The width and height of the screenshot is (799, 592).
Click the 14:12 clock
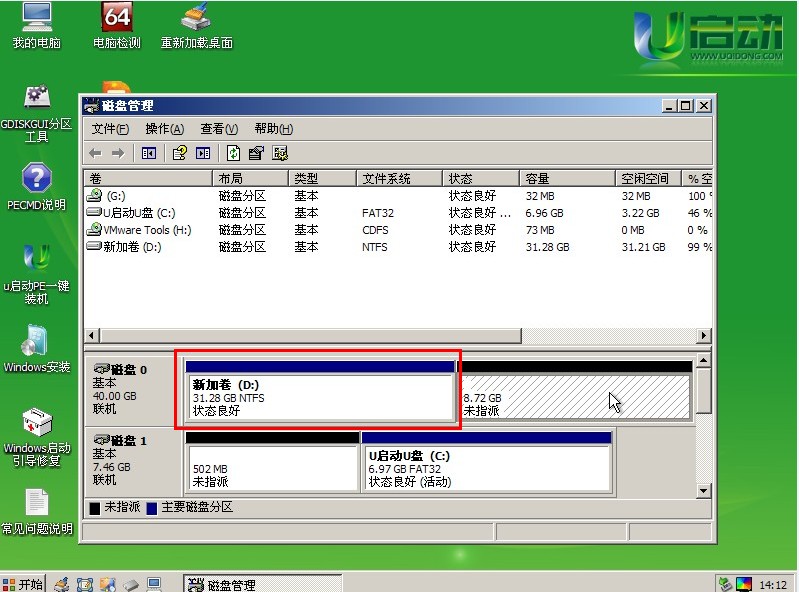[773, 585]
